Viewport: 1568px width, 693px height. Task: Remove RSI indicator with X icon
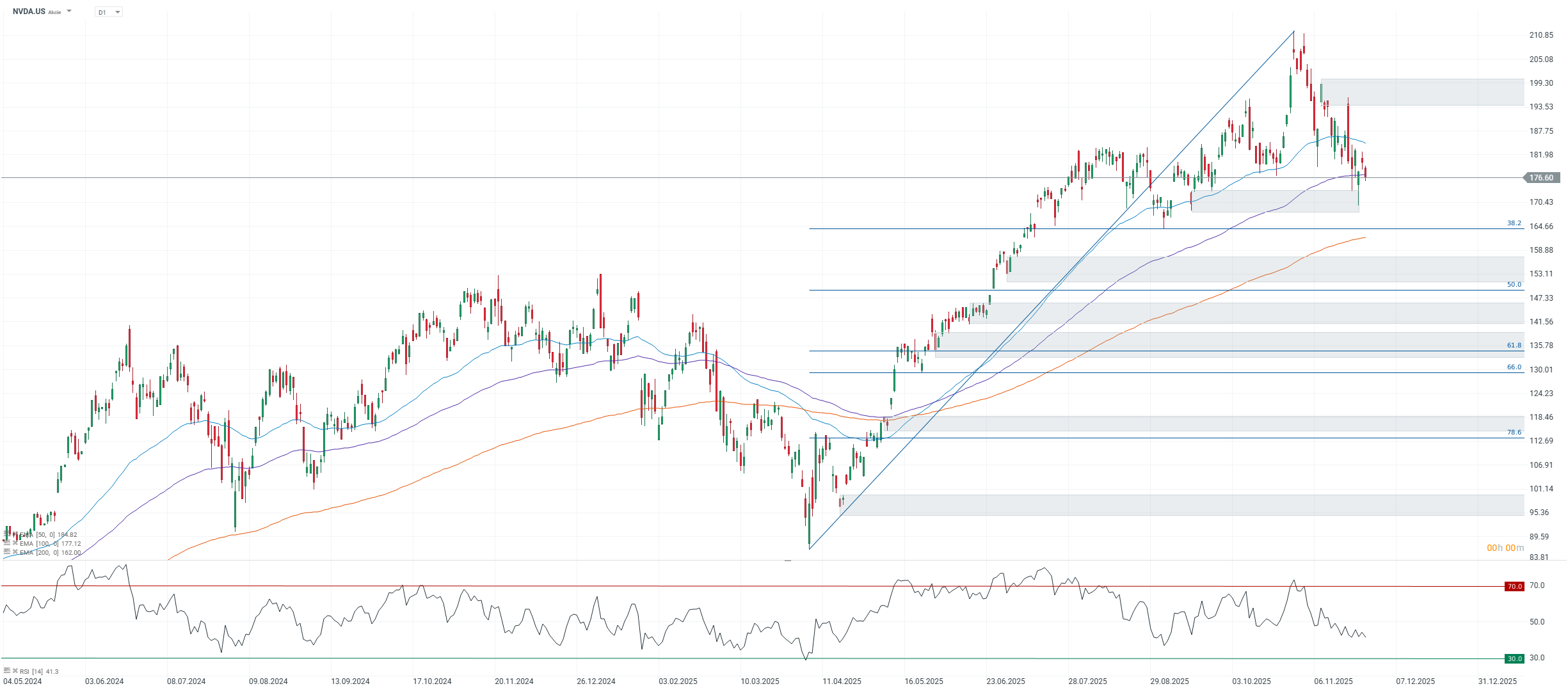15,671
